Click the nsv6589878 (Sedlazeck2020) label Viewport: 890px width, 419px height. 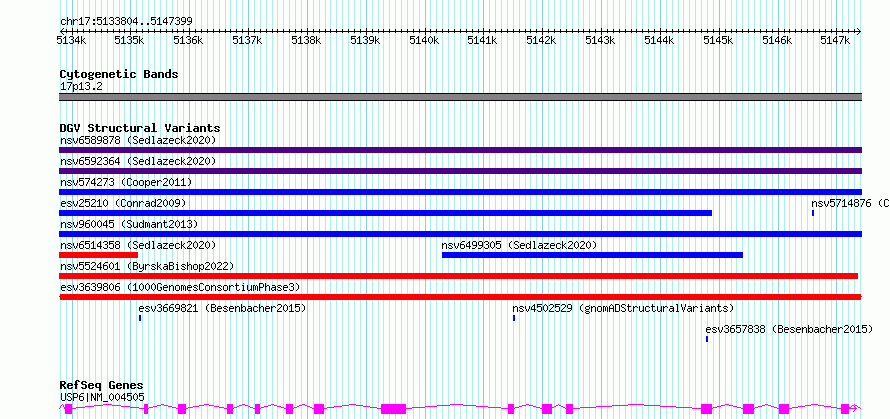click(138, 140)
